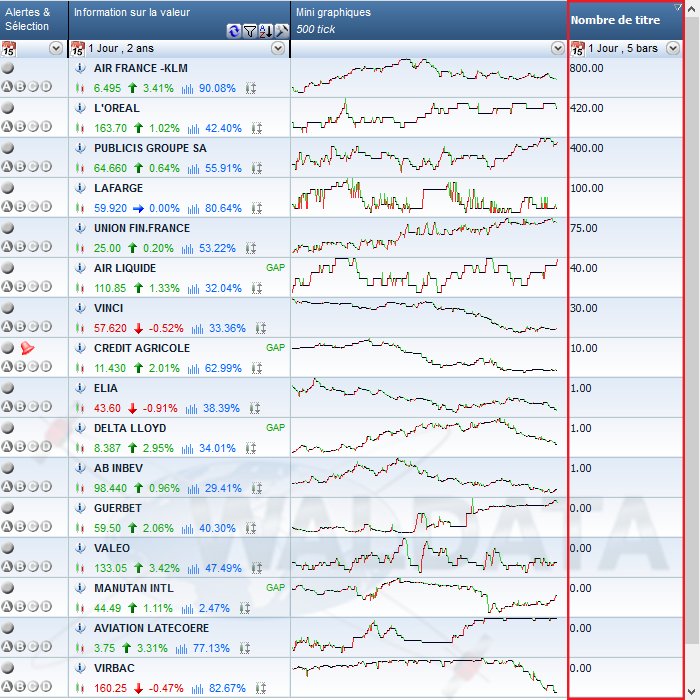Viewport: 700px width, 700px height.
Task: Open info icon for VINCI
Action: pos(80,308)
